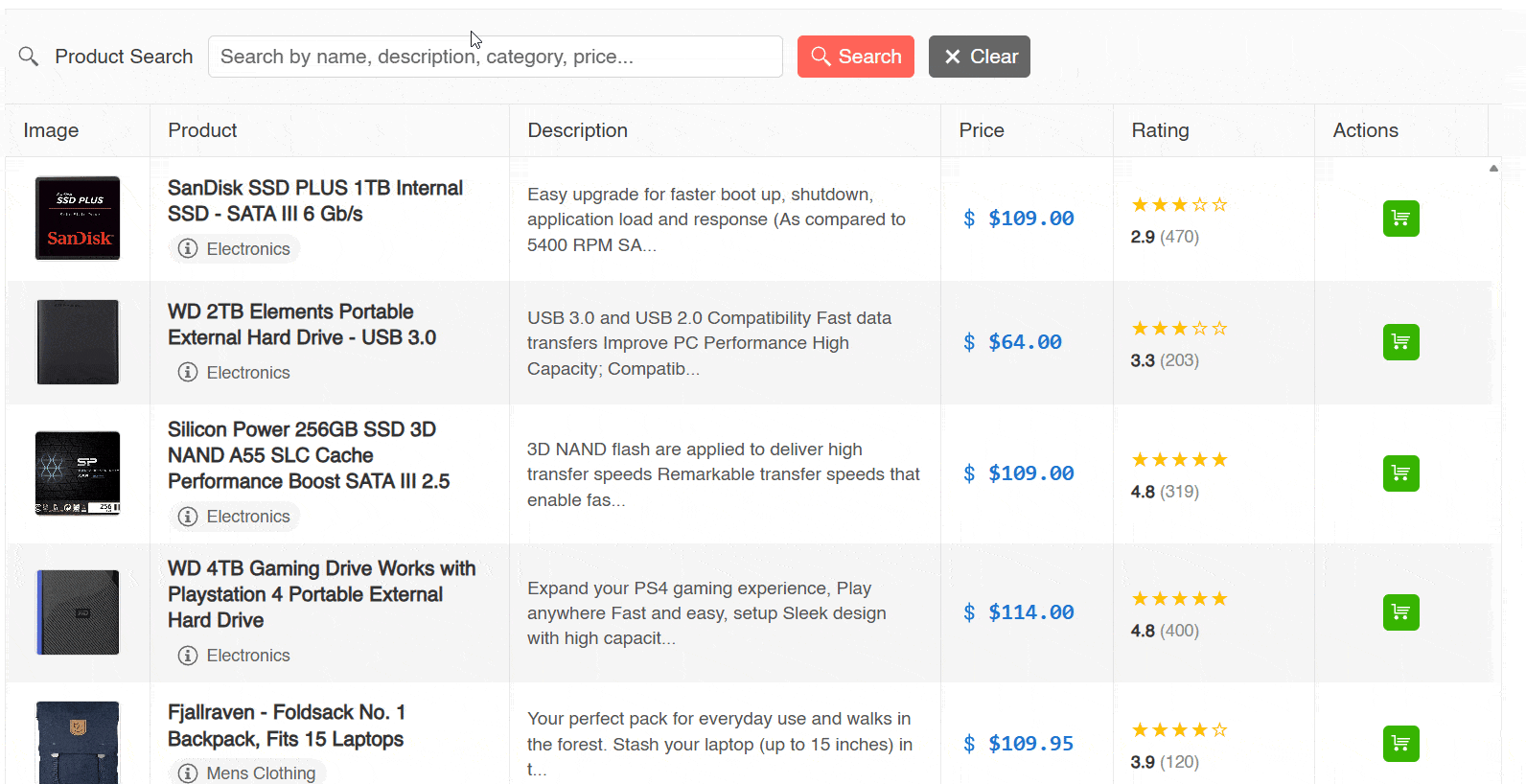
Task: Add WD 2TB Elements drive to cart
Action: 1400,342
